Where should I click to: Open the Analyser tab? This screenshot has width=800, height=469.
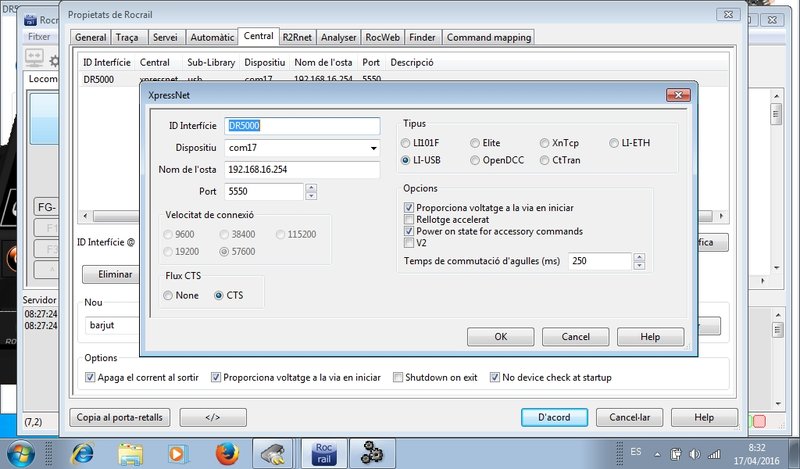tap(338, 37)
